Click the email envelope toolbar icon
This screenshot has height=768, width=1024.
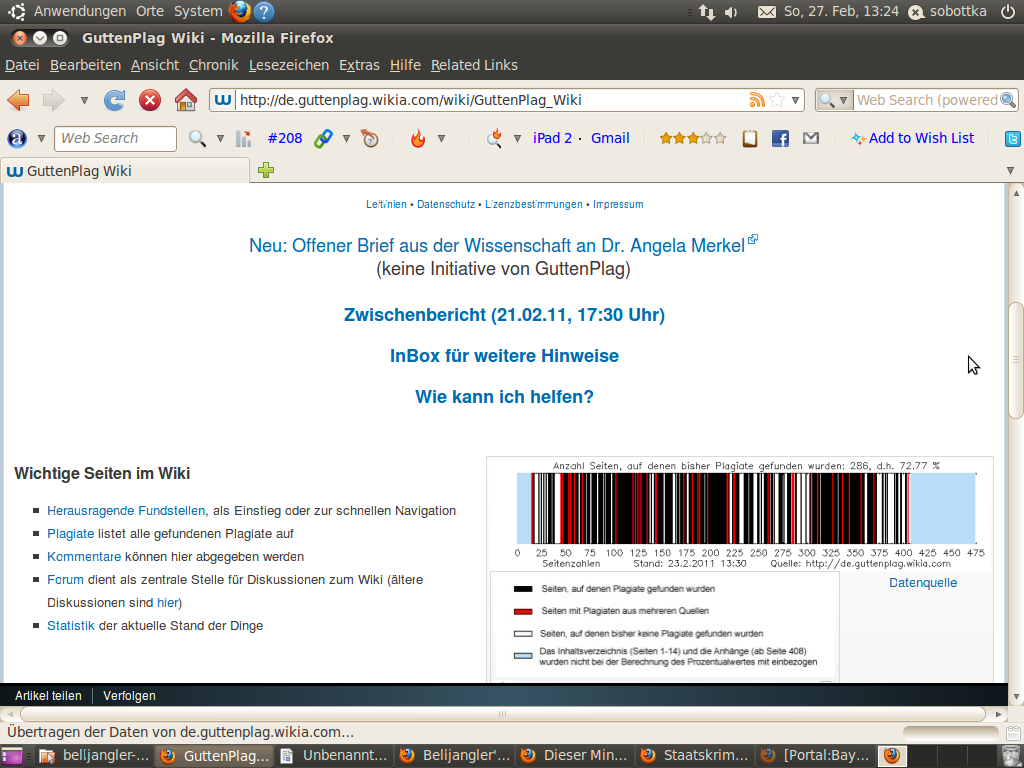[811, 138]
